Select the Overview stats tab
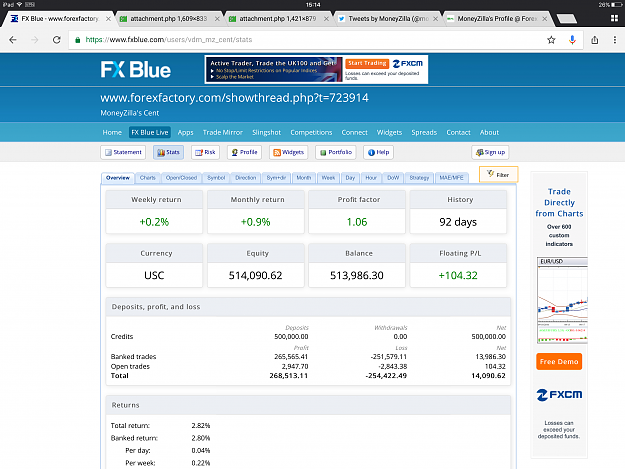The height and width of the screenshot is (469, 625). pyautogui.click(x=118, y=178)
